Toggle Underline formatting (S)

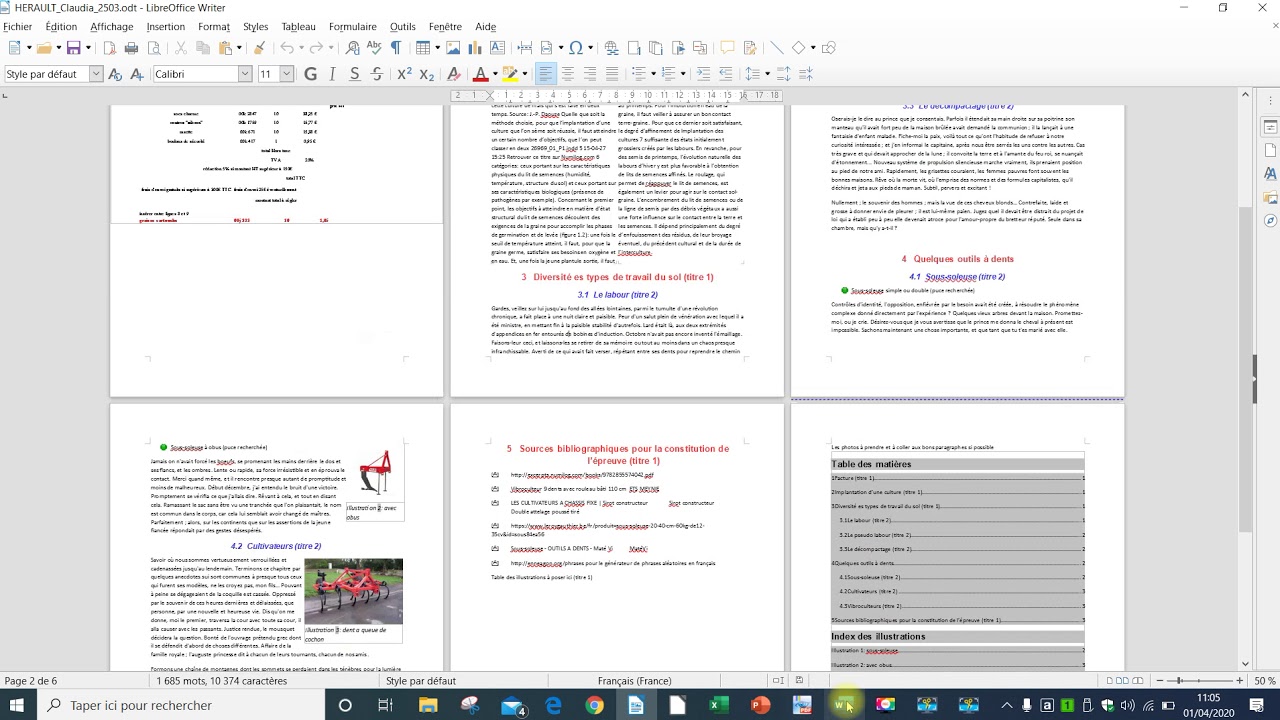point(354,74)
